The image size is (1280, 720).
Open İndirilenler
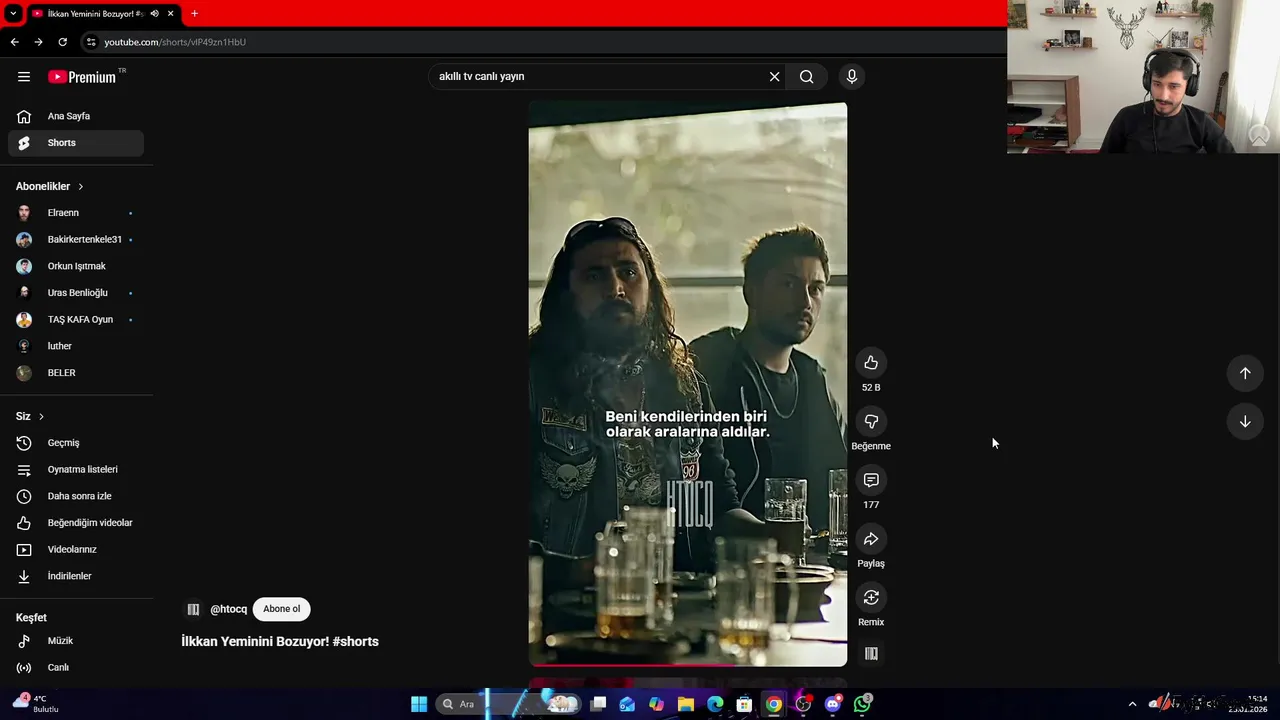point(76,576)
